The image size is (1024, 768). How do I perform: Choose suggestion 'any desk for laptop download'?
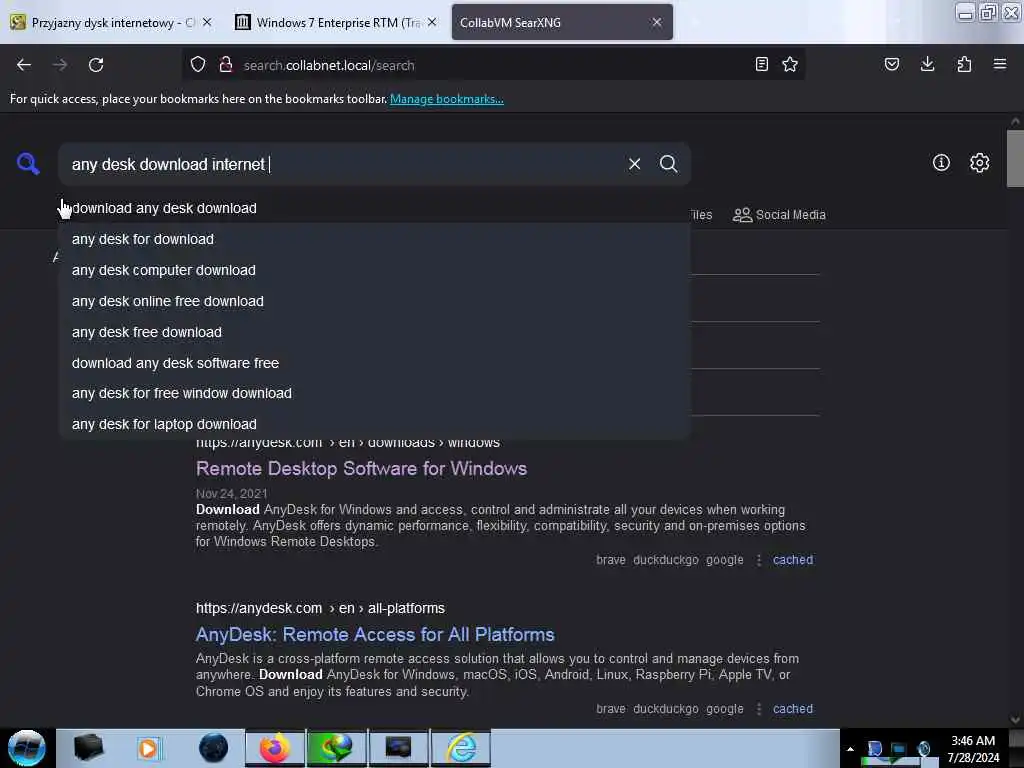coord(374,424)
